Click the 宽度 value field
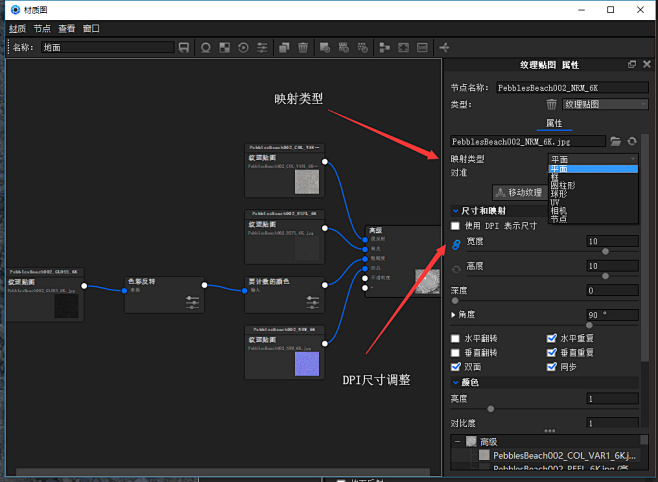The height and width of the screenshot is (482, 658). point(612,241)
